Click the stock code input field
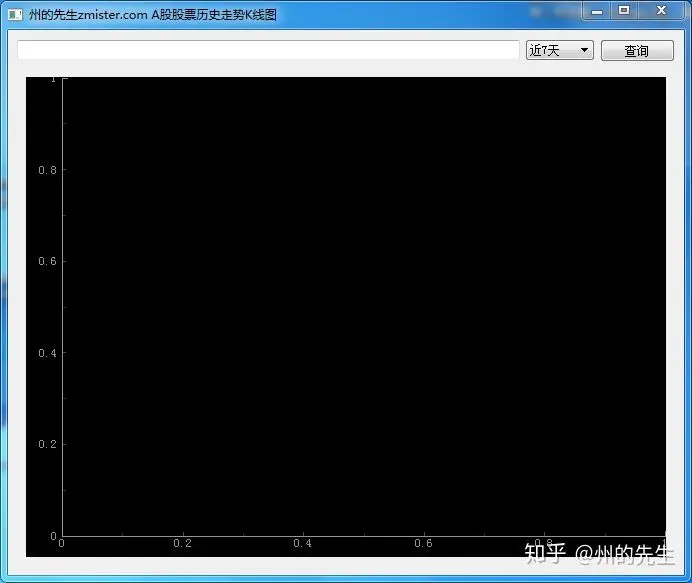Viewport: 692px width, 583px height. 268,50
